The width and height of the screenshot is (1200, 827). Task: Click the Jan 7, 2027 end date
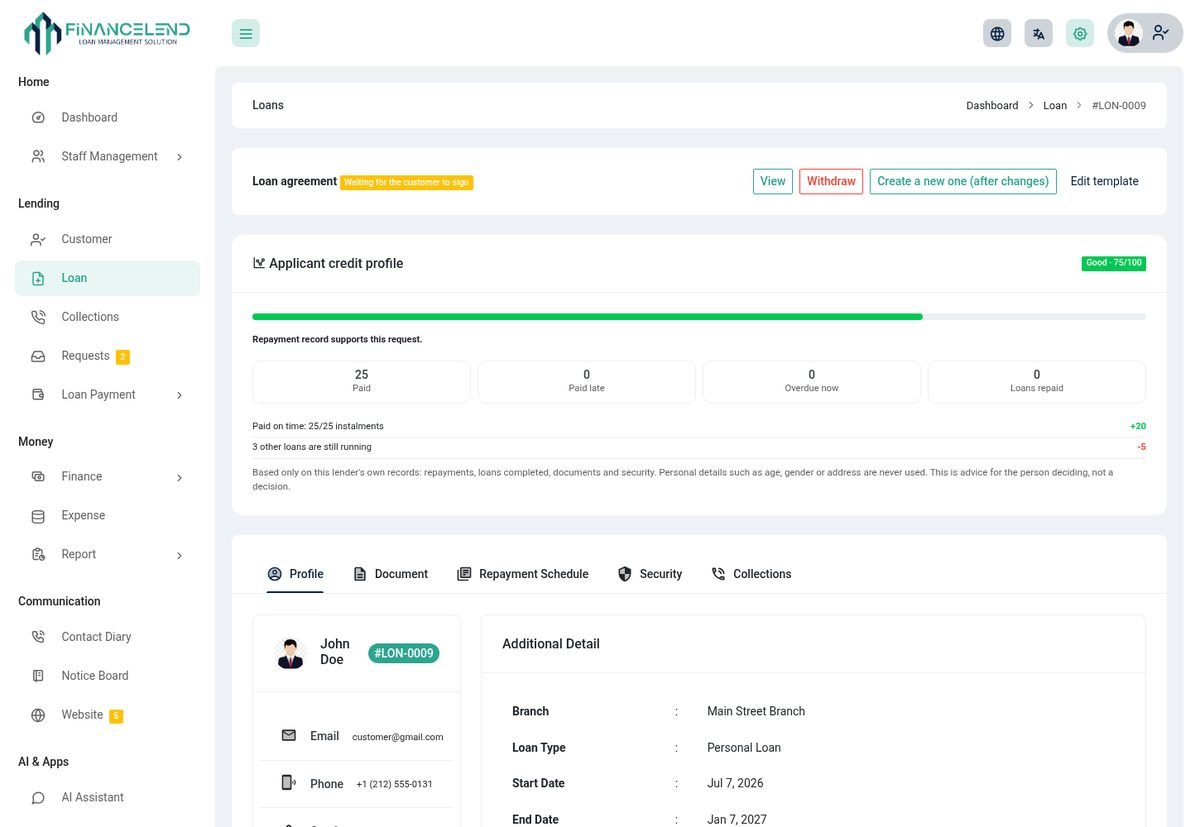pyautogui.click(x=737, y=819)
